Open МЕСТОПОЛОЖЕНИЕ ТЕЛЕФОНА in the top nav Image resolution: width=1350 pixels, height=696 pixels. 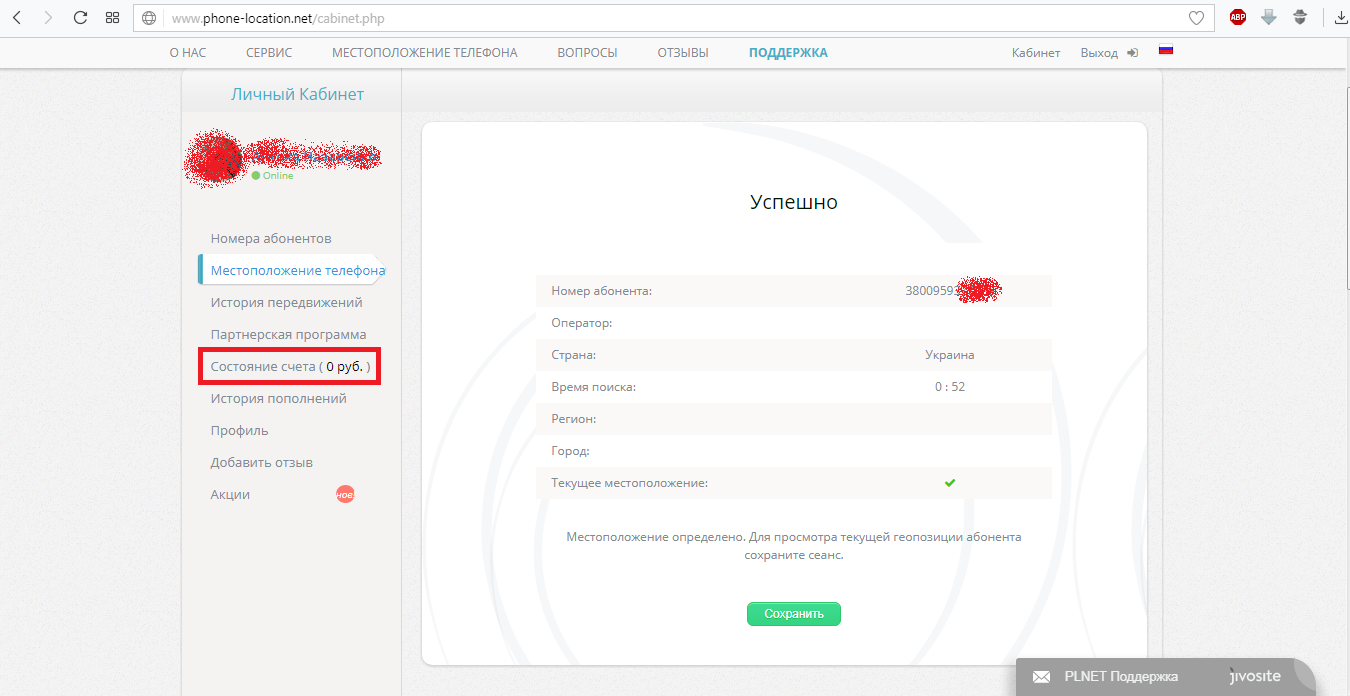click(424, 53)
